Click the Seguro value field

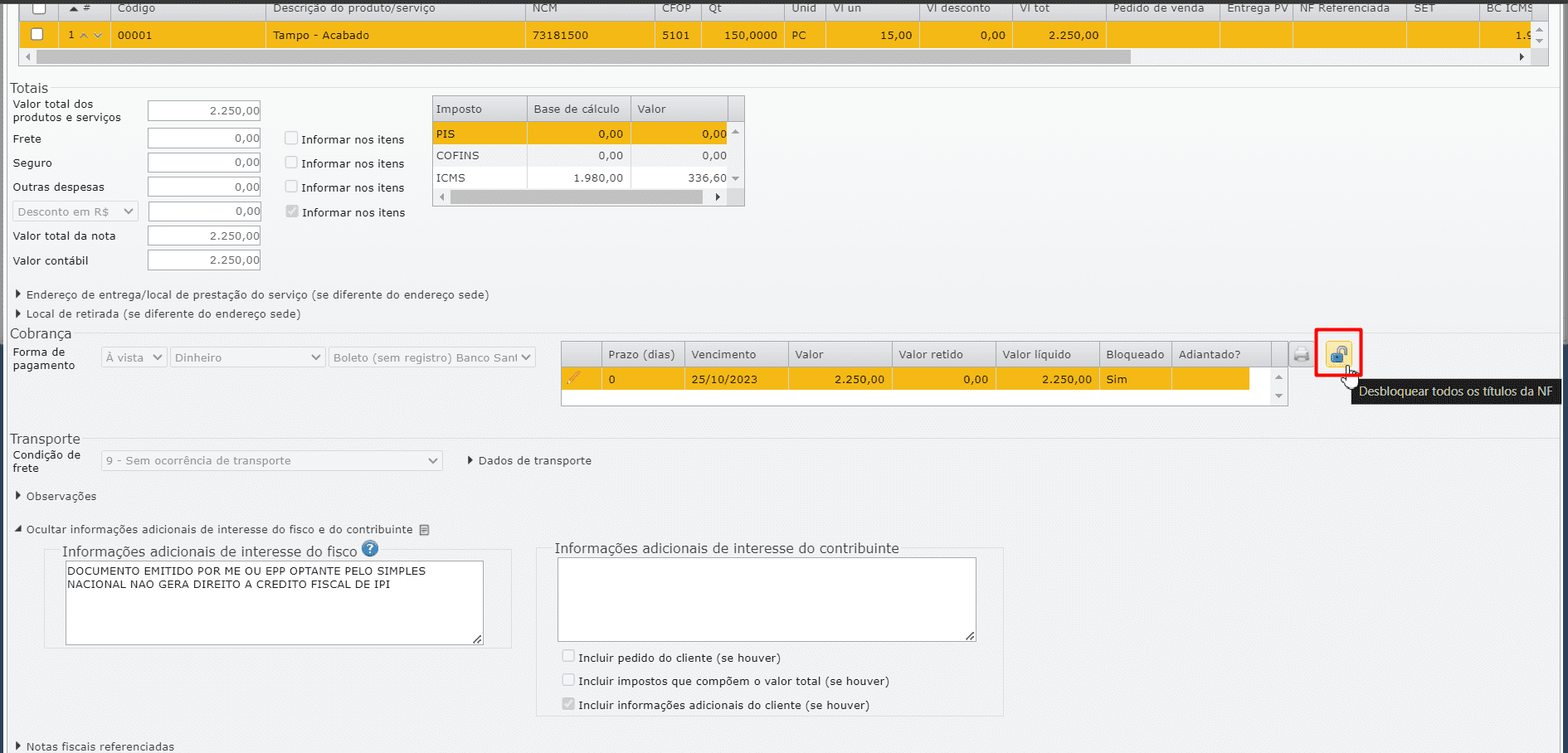(204, 163)
